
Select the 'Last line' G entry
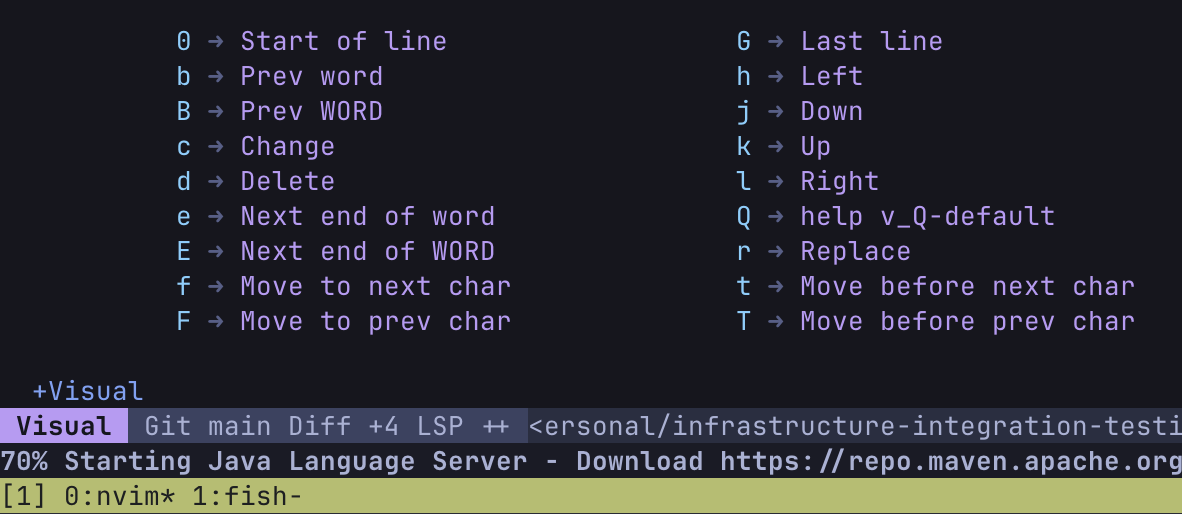click(x=871, y=41)
